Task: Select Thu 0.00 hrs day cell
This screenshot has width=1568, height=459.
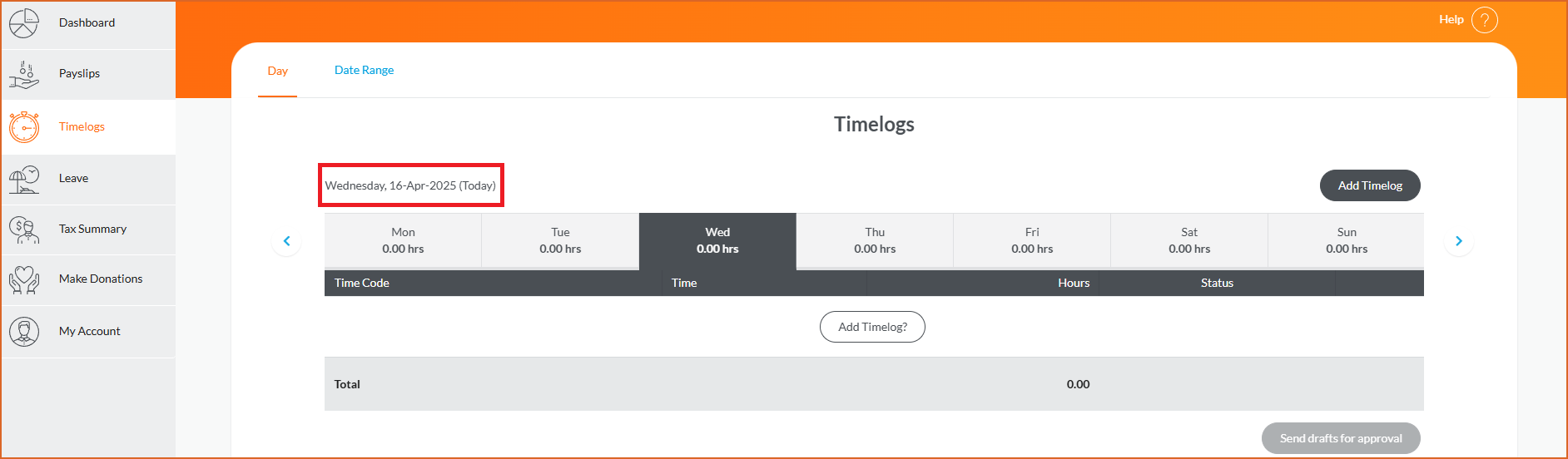Action: coord(875,240)
